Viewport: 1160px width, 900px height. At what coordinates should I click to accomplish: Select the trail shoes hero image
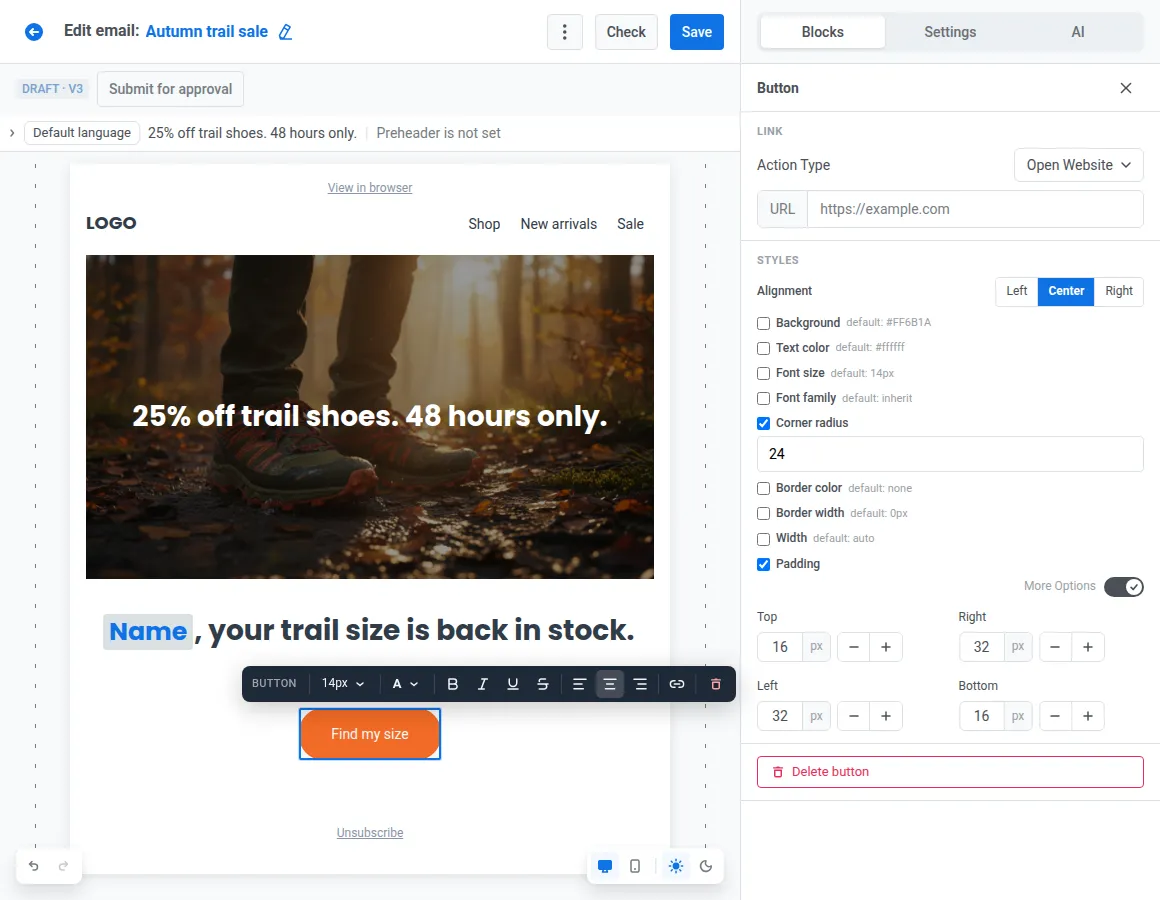point(370,417)
